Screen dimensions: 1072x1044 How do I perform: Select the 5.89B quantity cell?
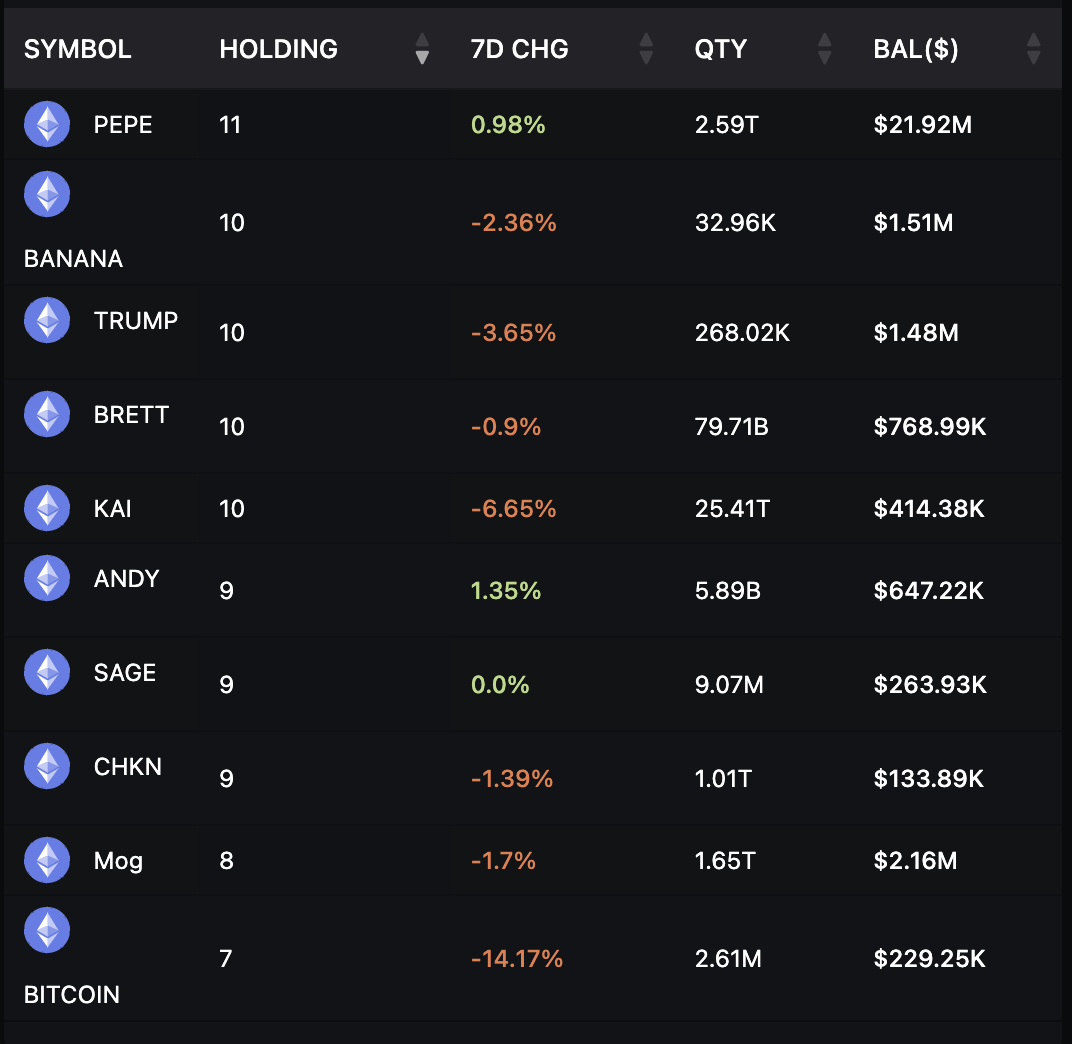[728, 591]
